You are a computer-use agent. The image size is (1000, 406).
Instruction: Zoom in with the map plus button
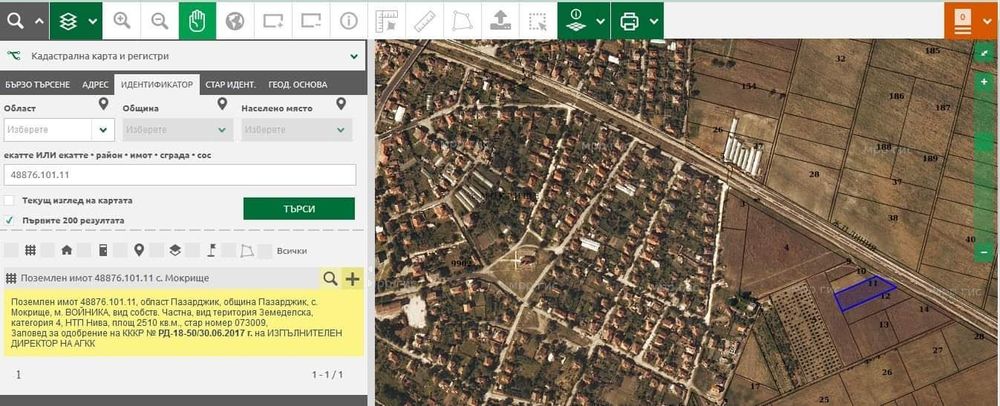click(984, 82)
